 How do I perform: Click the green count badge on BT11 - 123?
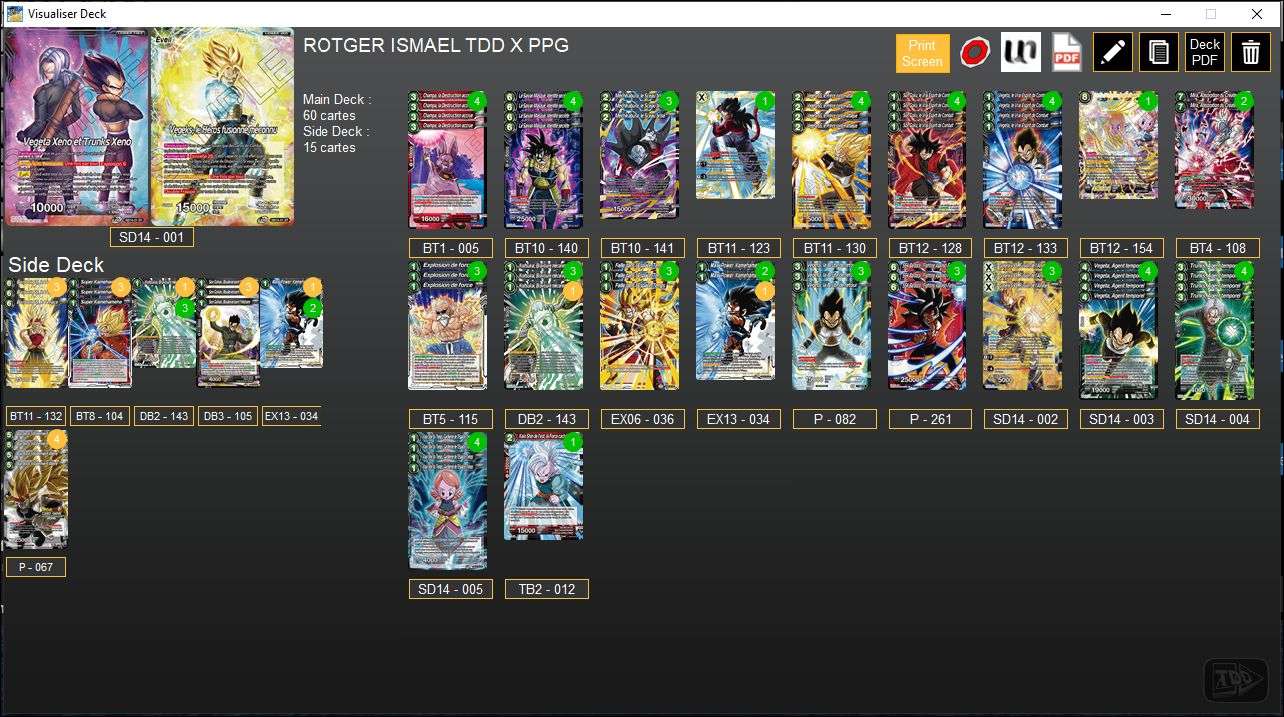coord(766,100)
